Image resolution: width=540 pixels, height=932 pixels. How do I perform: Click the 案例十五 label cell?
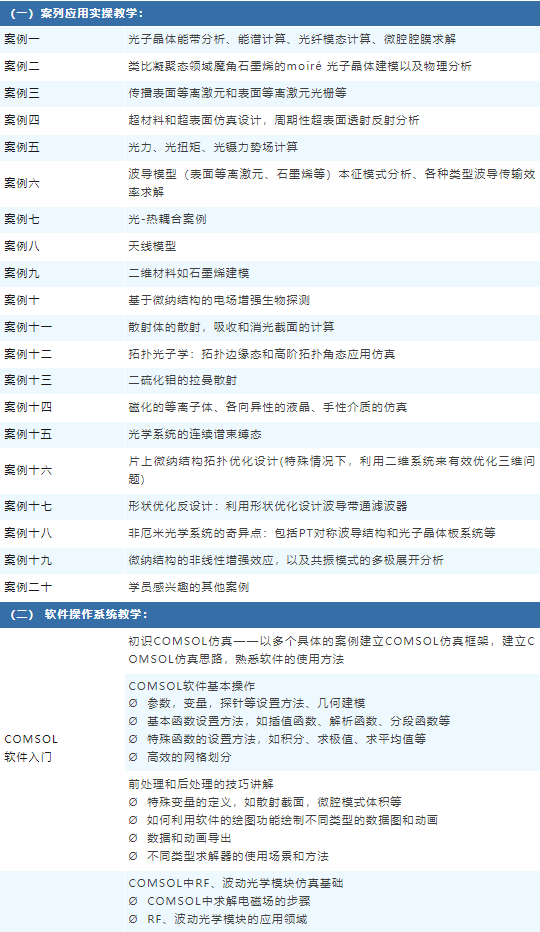coord(62,434)
